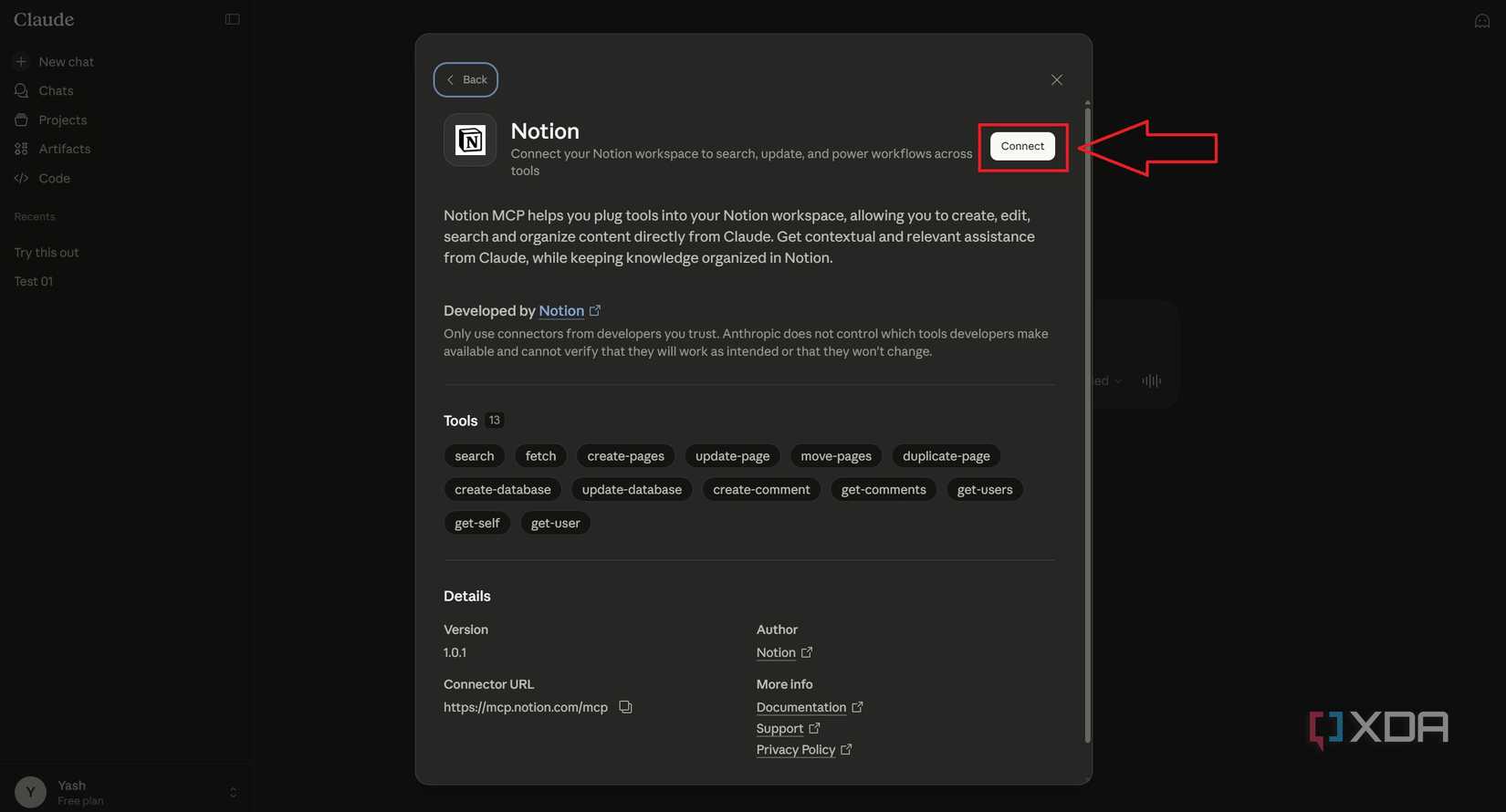The width and height of the screenshot is (1506, 812).
Task: Go Back to the connectors list
Action: tap(465, 80)
